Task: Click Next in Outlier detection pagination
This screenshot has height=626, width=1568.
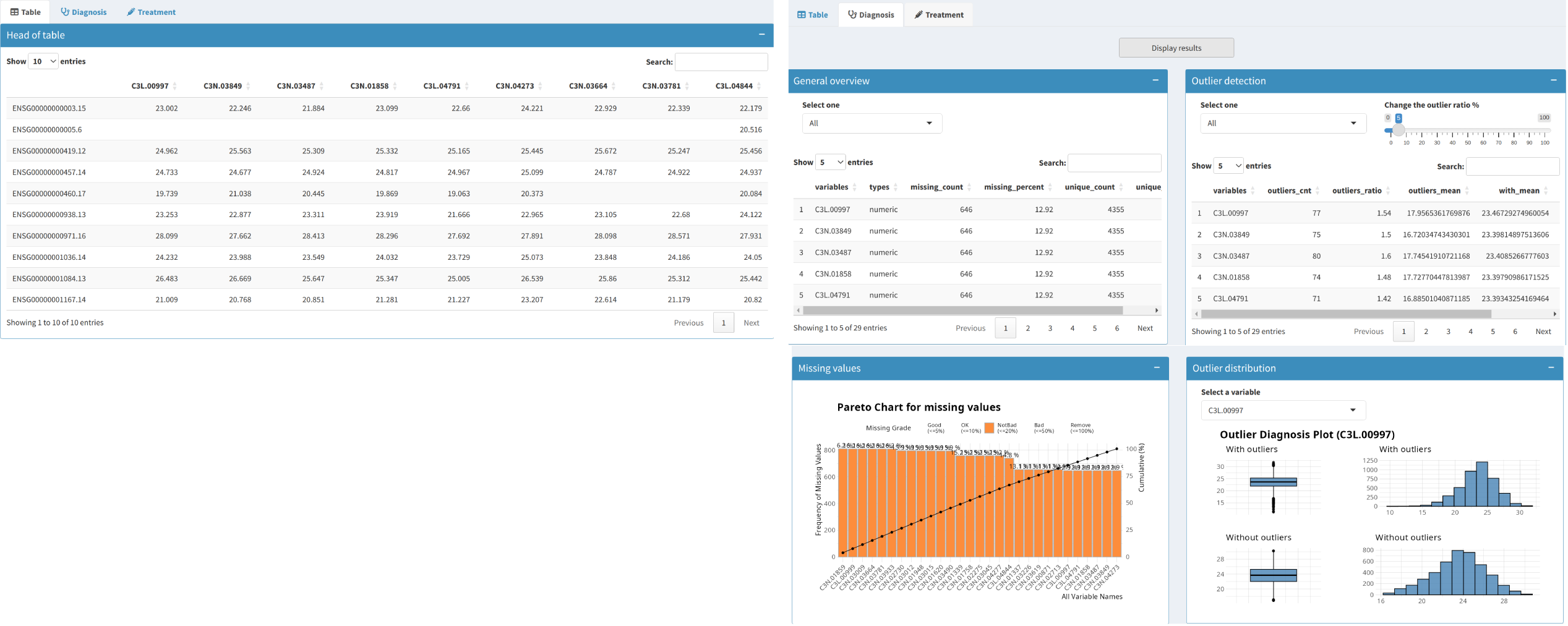Action: click(1543, 332)
